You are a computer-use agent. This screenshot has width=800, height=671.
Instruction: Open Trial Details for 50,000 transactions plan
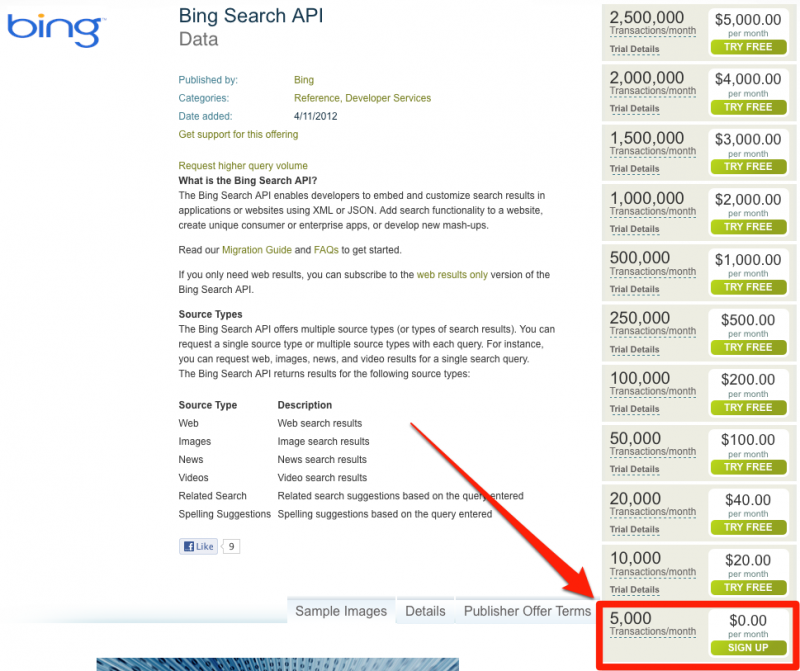635,469
